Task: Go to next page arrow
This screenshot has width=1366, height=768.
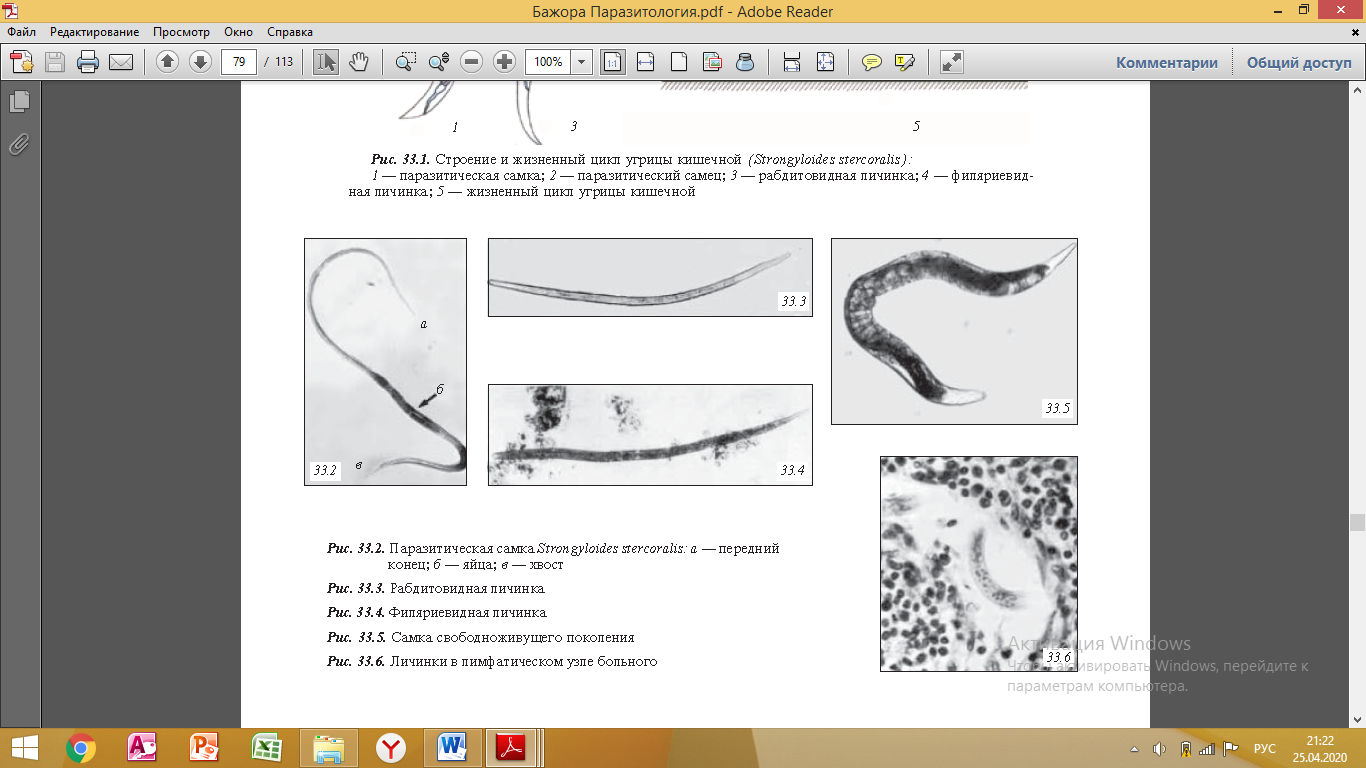Action: [x=200, y=62]
